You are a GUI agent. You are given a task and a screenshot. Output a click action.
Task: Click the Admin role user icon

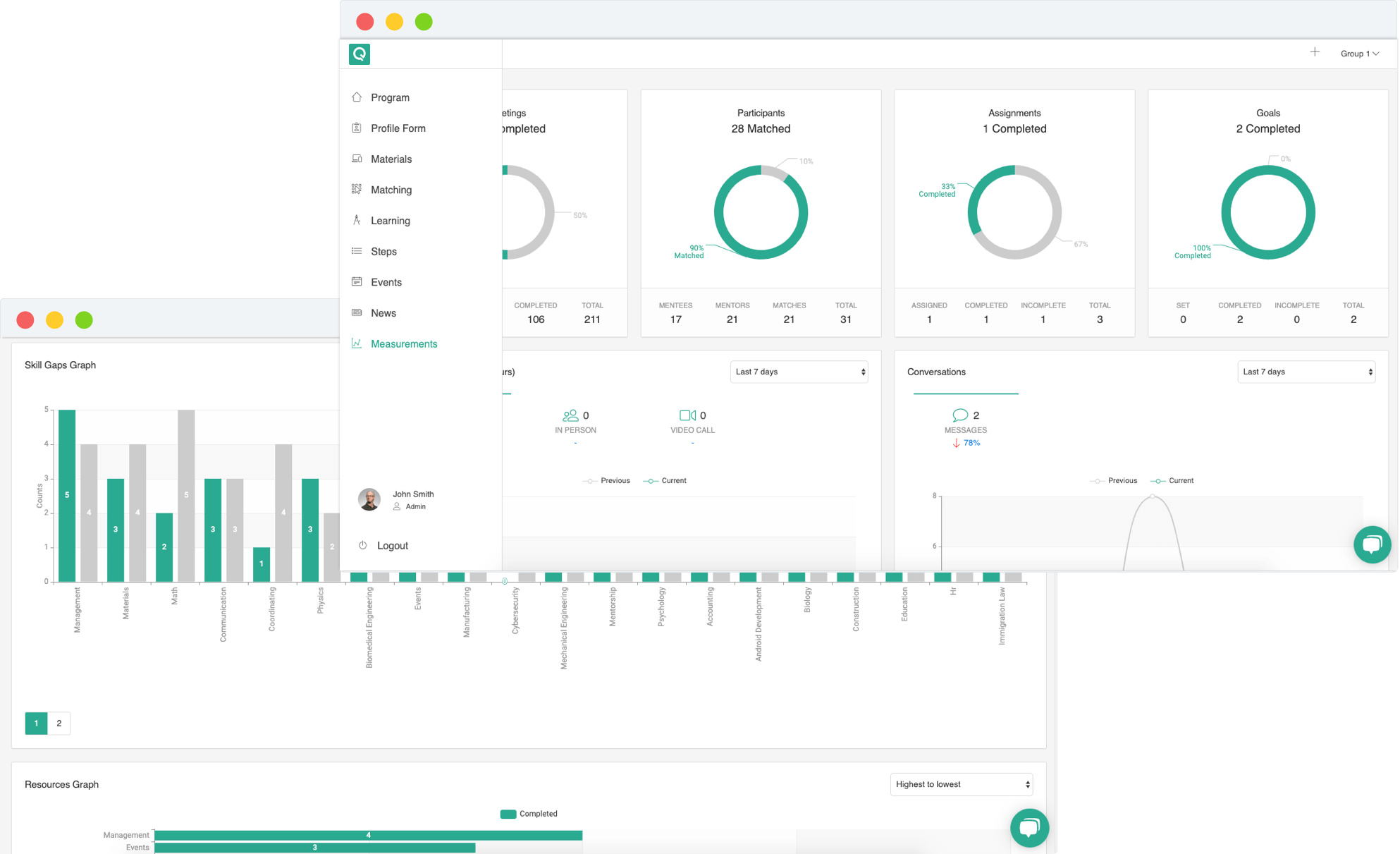(x=397, y=506)
